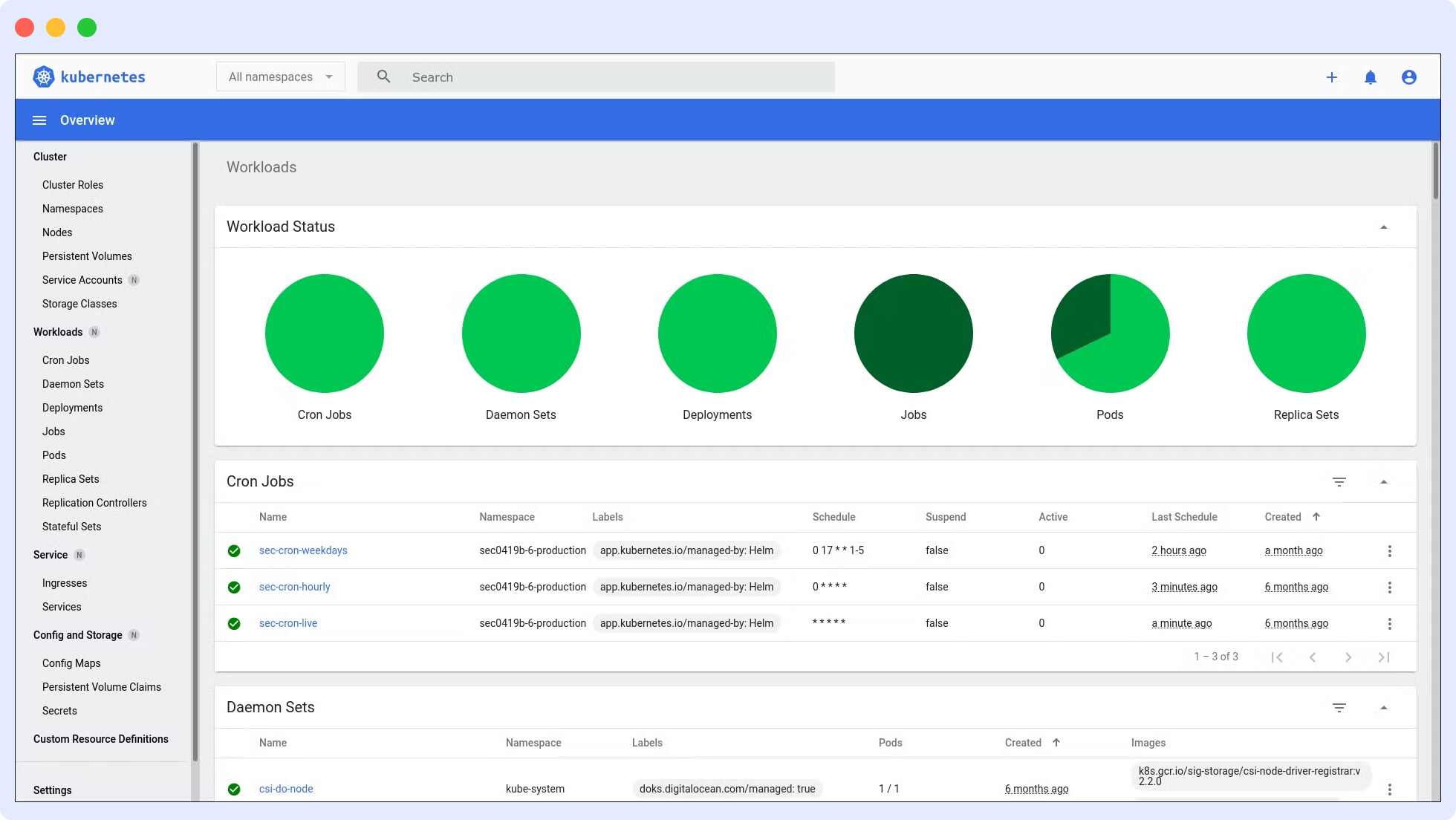Open the sidebar navigation hamburger menu
This screenshot has width=1456, height=820.
[39, 120]
